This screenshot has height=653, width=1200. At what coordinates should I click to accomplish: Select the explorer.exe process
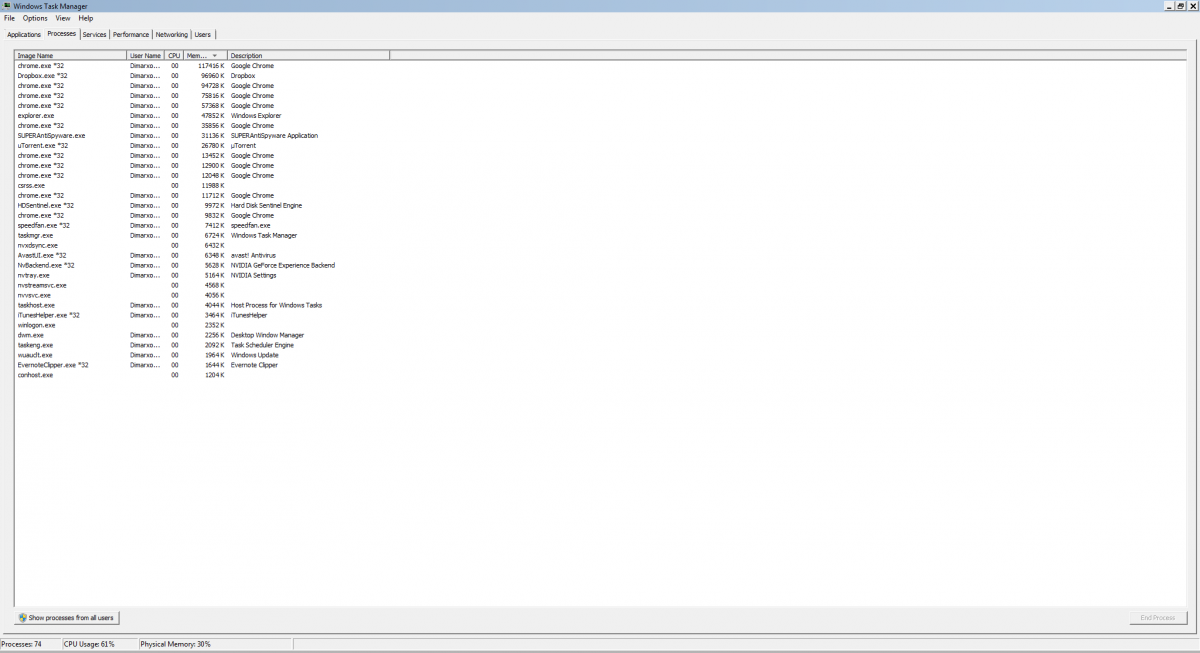pos(202,116)
